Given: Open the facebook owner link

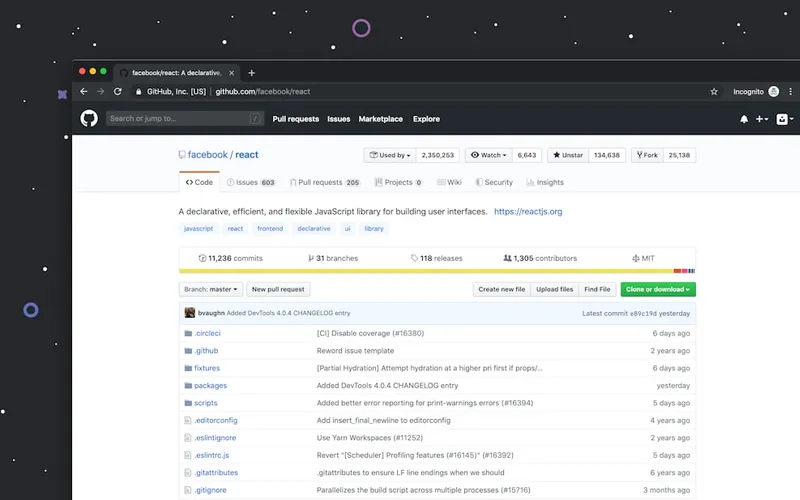Looking at the screenshot, I should (208, 155).
